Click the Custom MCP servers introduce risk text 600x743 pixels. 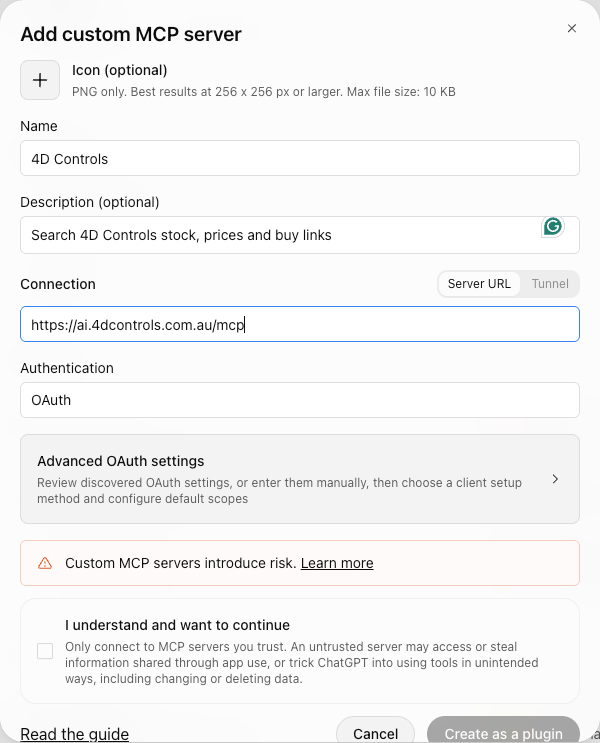click(181, 563)
